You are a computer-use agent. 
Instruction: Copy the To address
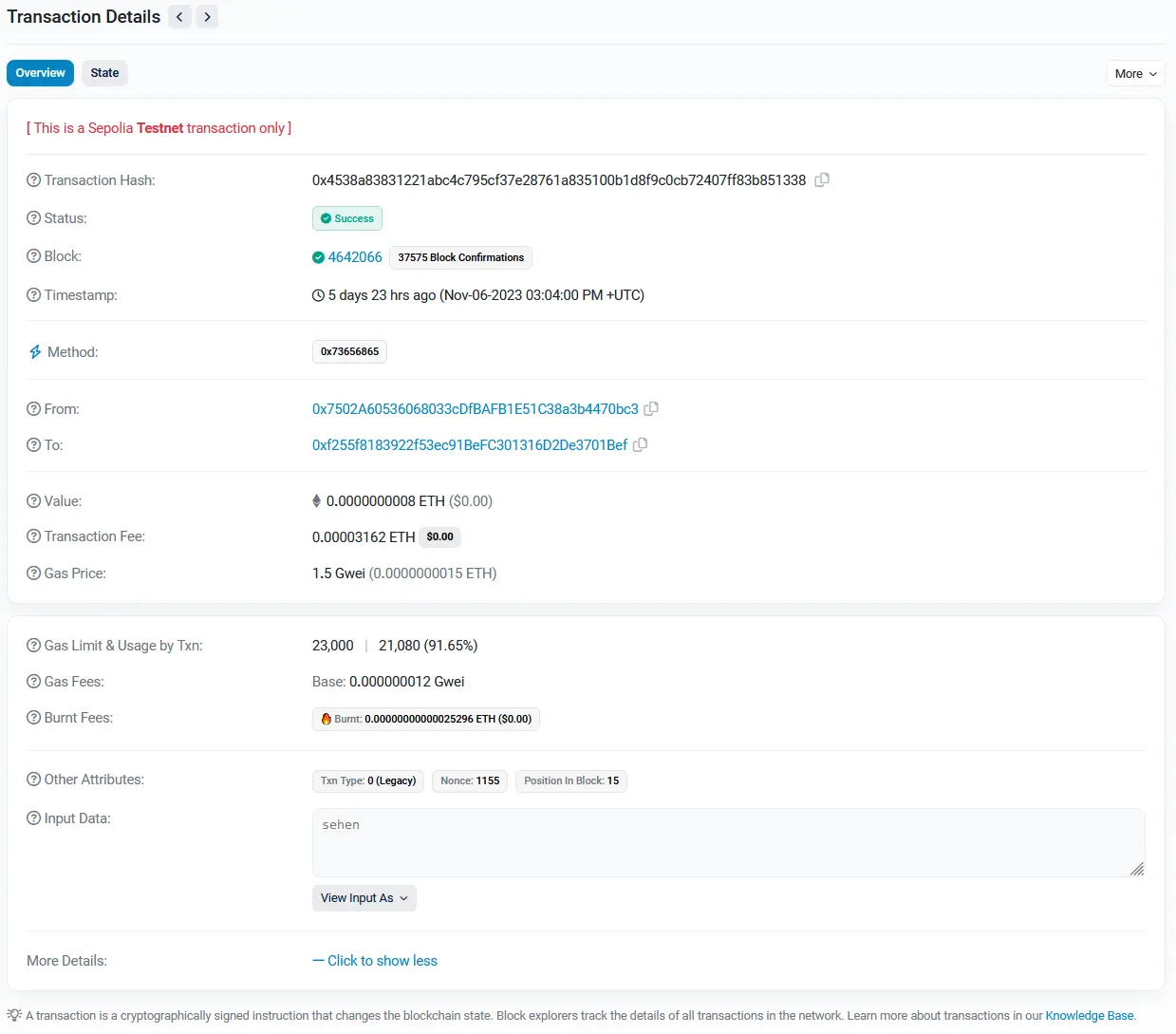tap(641, 444)
